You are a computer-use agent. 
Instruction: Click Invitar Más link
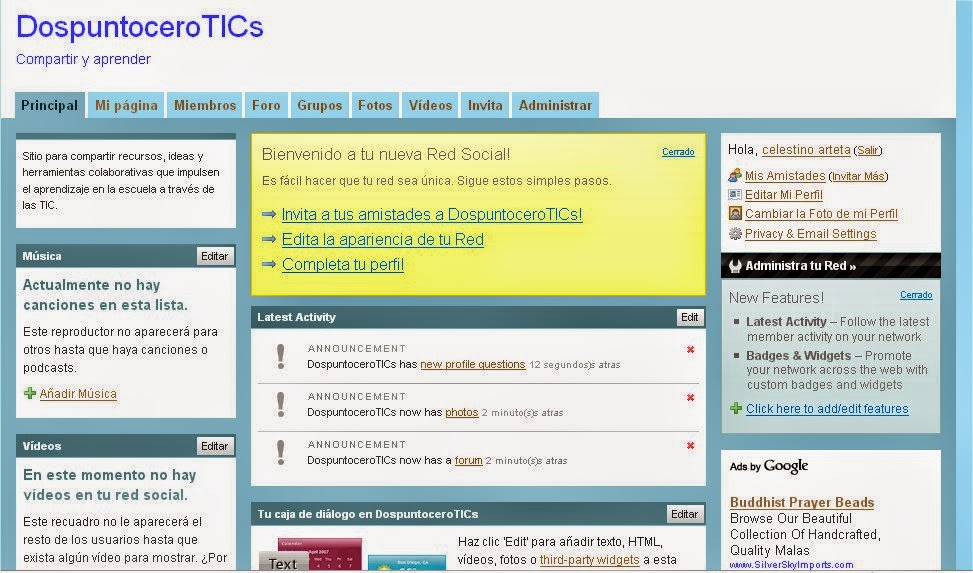click(858, 176)
